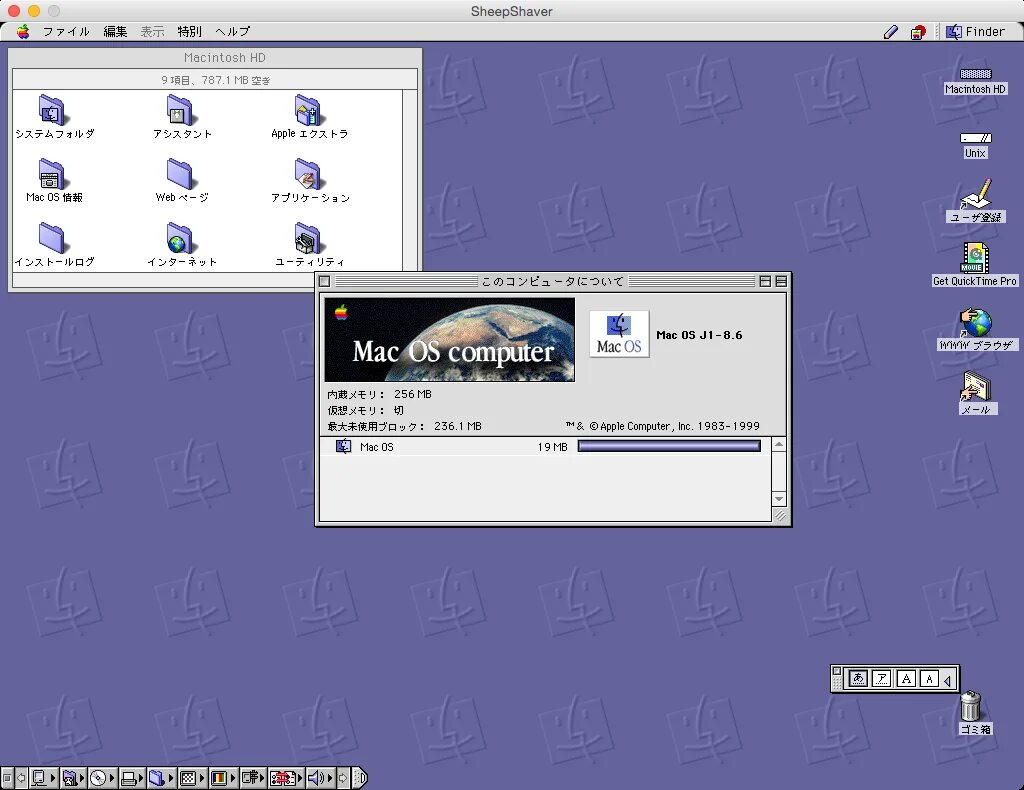Viewport: 1024px width, 790px height.
Task: Select the アシスタント folder in Macintosh HD
Action: [179, 110]
